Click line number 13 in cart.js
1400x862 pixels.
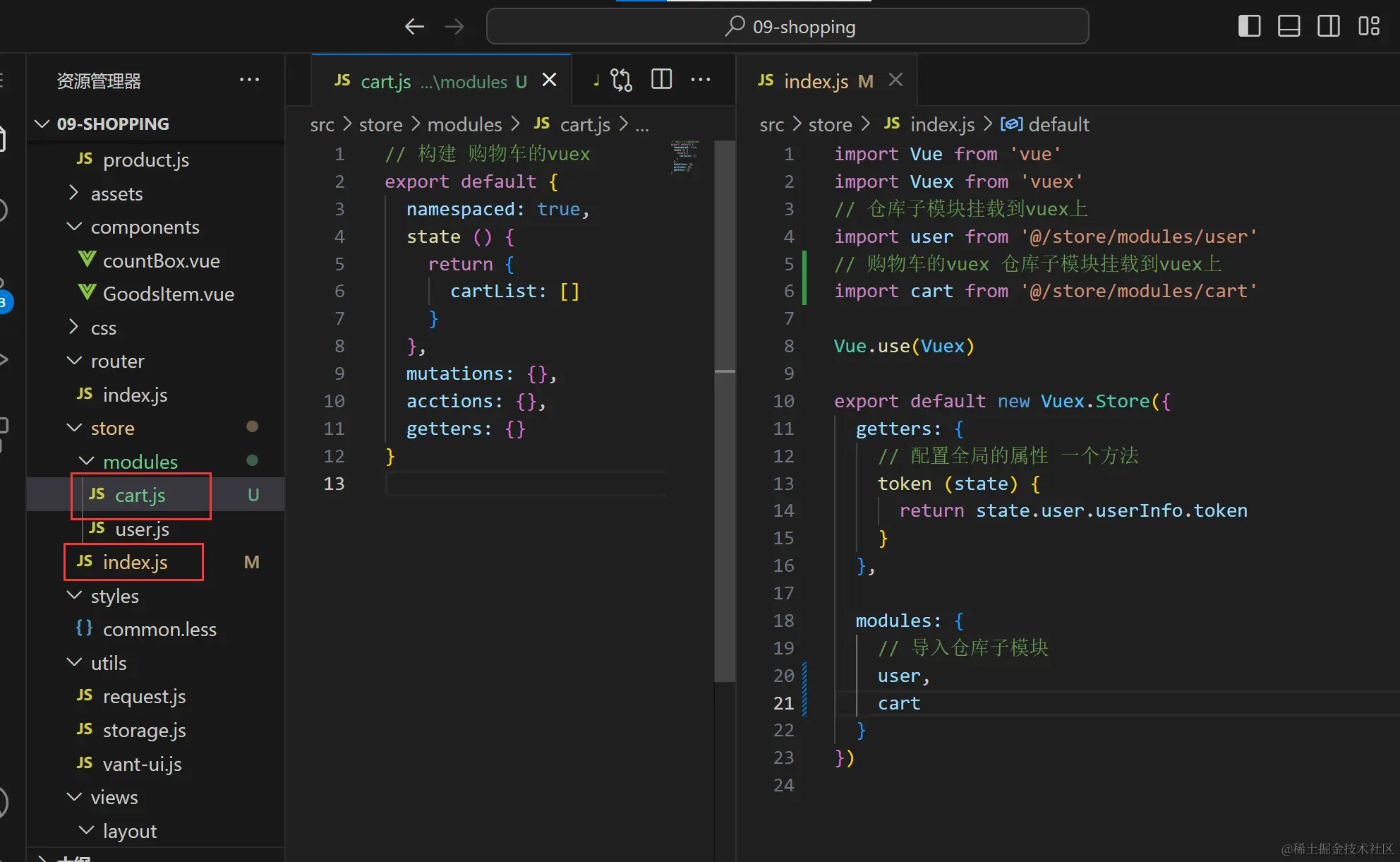334,484
